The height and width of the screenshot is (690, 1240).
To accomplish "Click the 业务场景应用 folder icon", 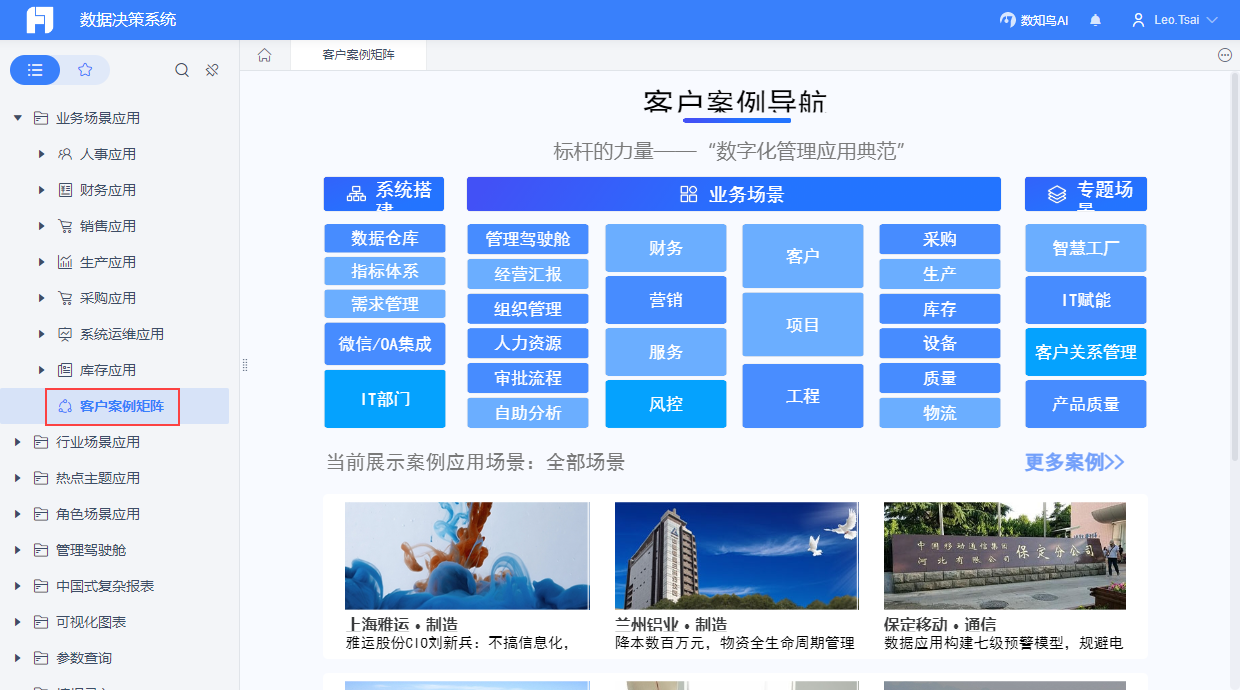I will (41, 118).
